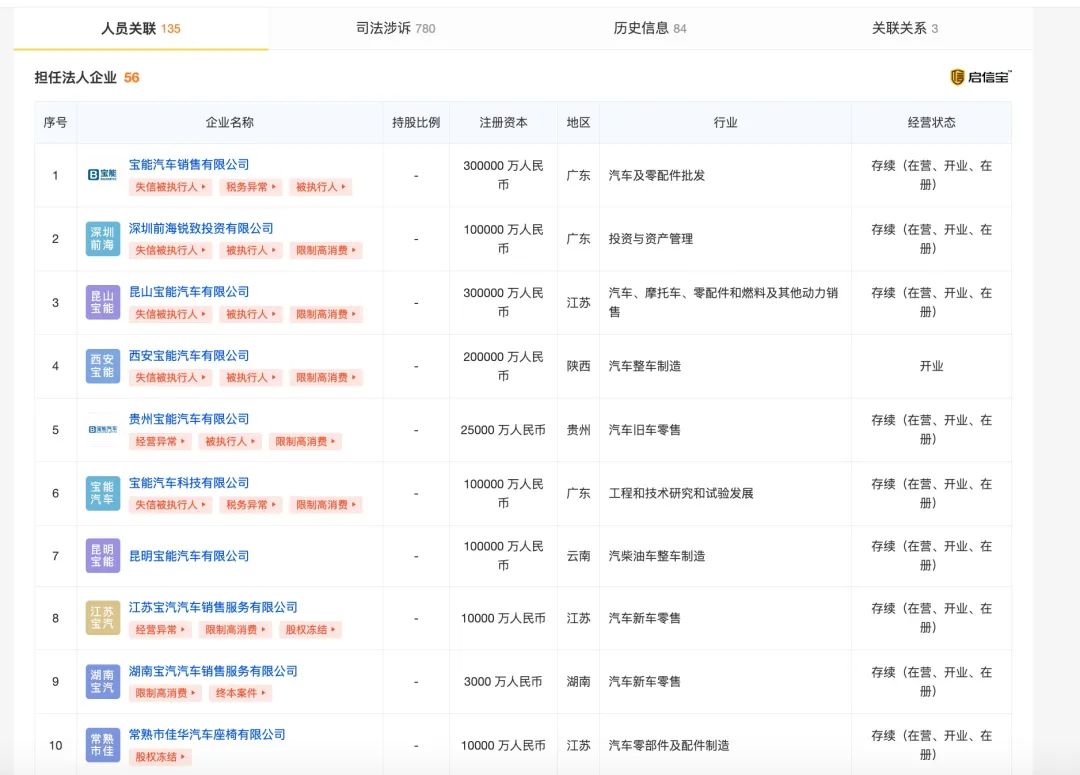The width and height of the screenshot is (1080, 775).
Task: Open 江苏宝汽汽车销售服务有限公司 link
Action: (213, 607)
